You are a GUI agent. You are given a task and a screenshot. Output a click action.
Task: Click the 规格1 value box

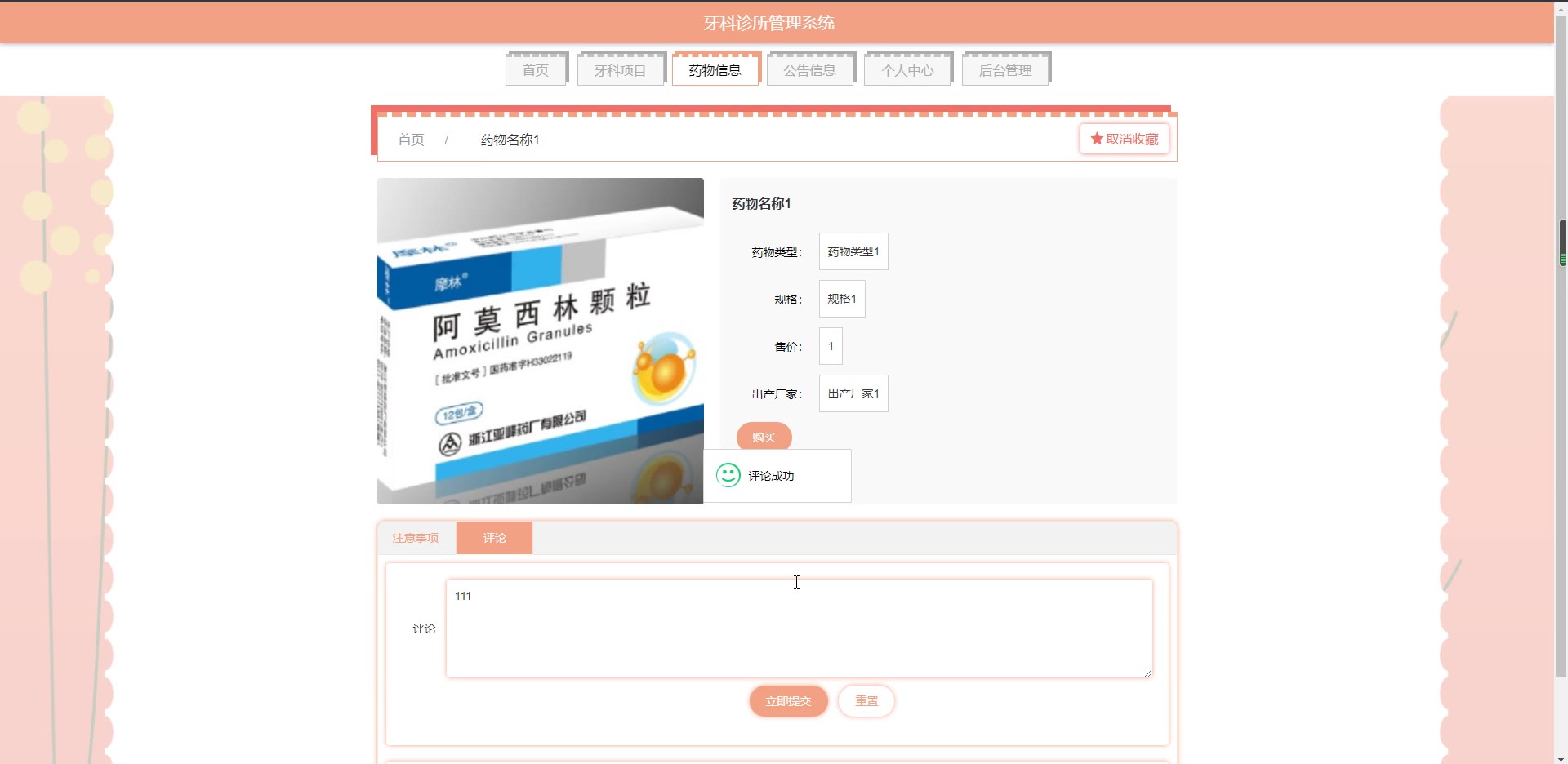842,299
